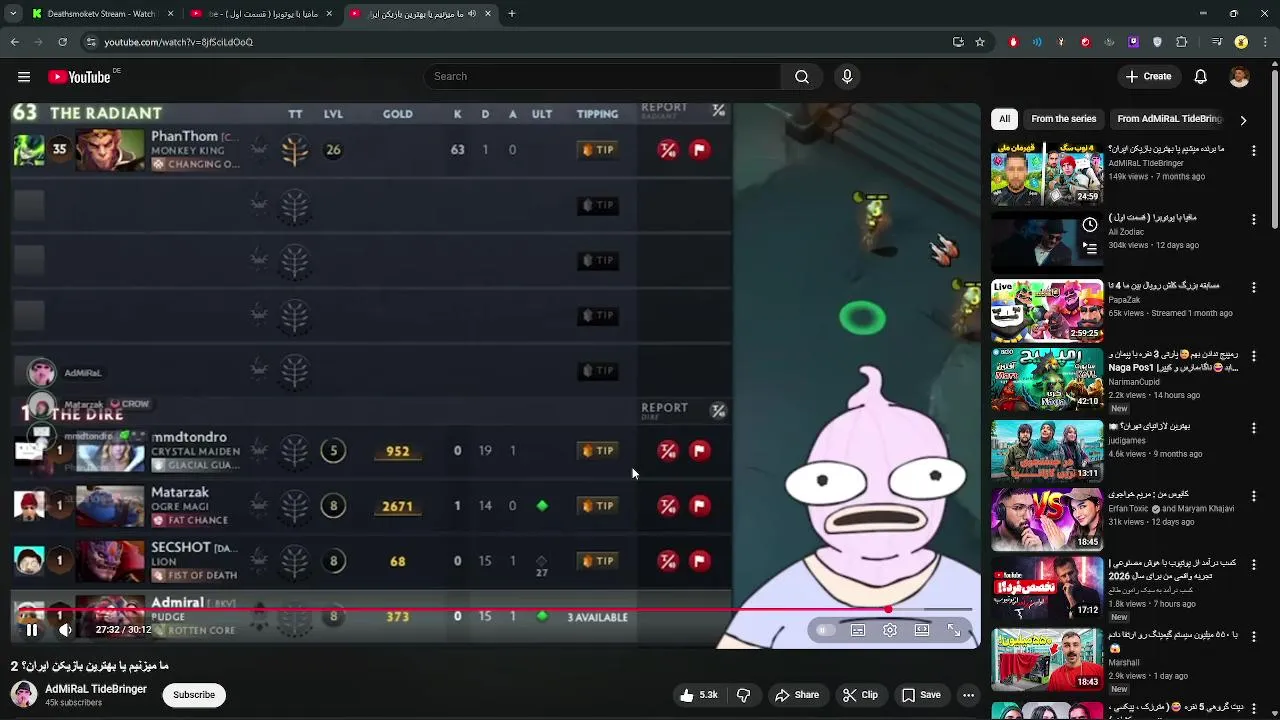Pause the video

[x=32, y=630]
